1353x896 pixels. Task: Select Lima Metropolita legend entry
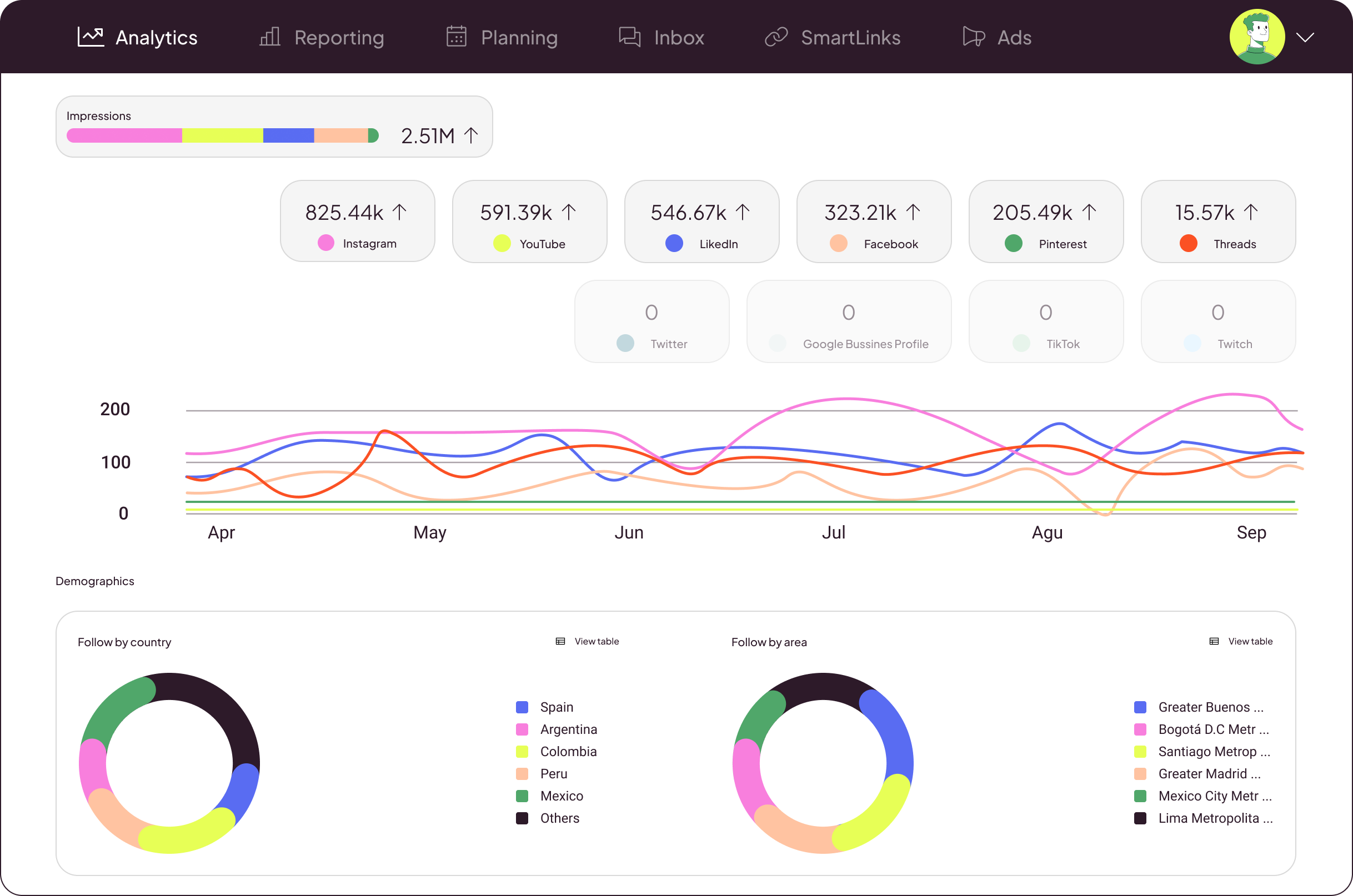pyautogui.click(x=1203, y=819)
